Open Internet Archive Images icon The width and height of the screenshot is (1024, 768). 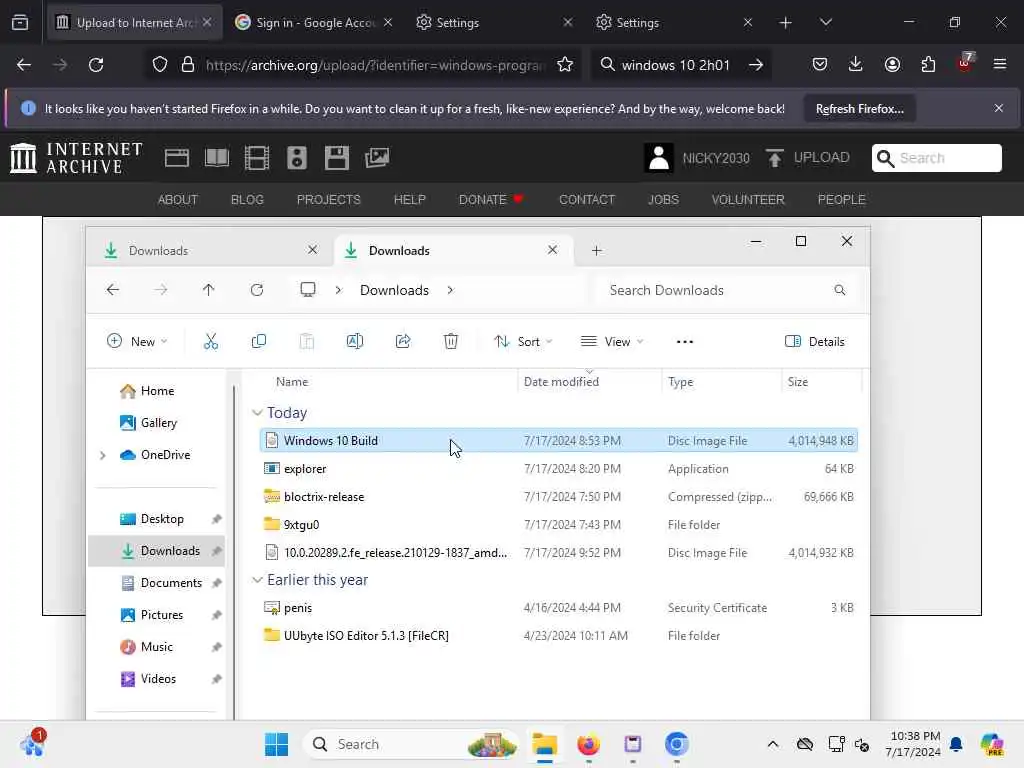(377, 158)
